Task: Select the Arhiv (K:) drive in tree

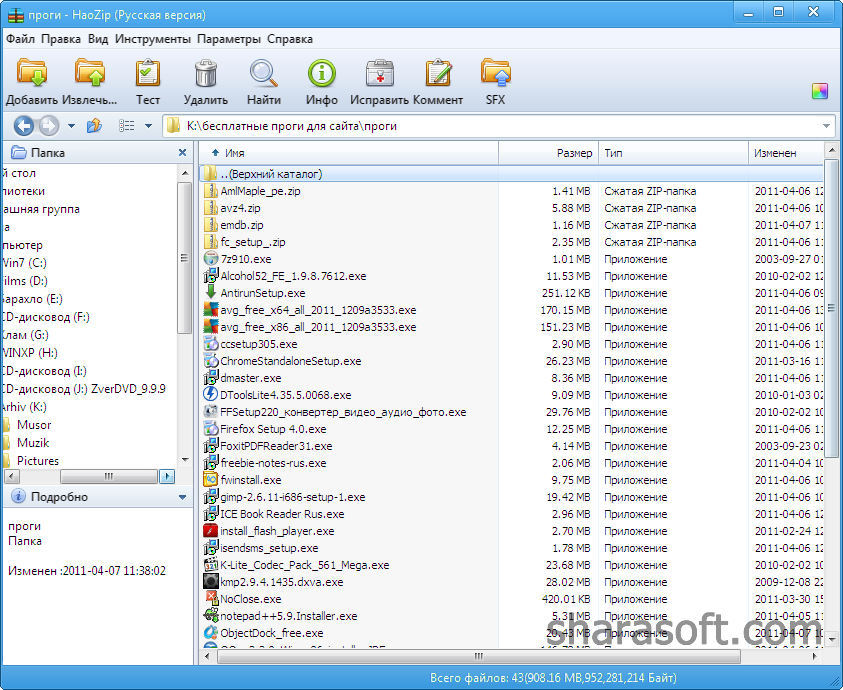Action: click(23, 407)
